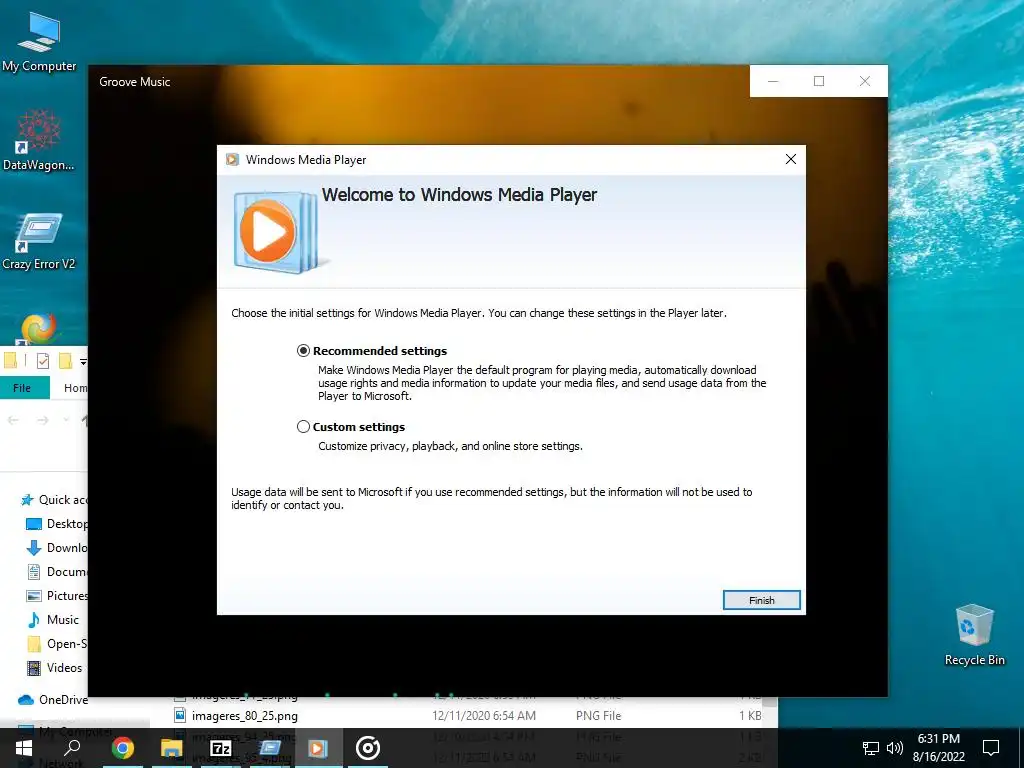Switch to Windows Media Player taskbar icon
Image resolution: width=1024 pixels, height=768 pixels.
click(319, 748)
